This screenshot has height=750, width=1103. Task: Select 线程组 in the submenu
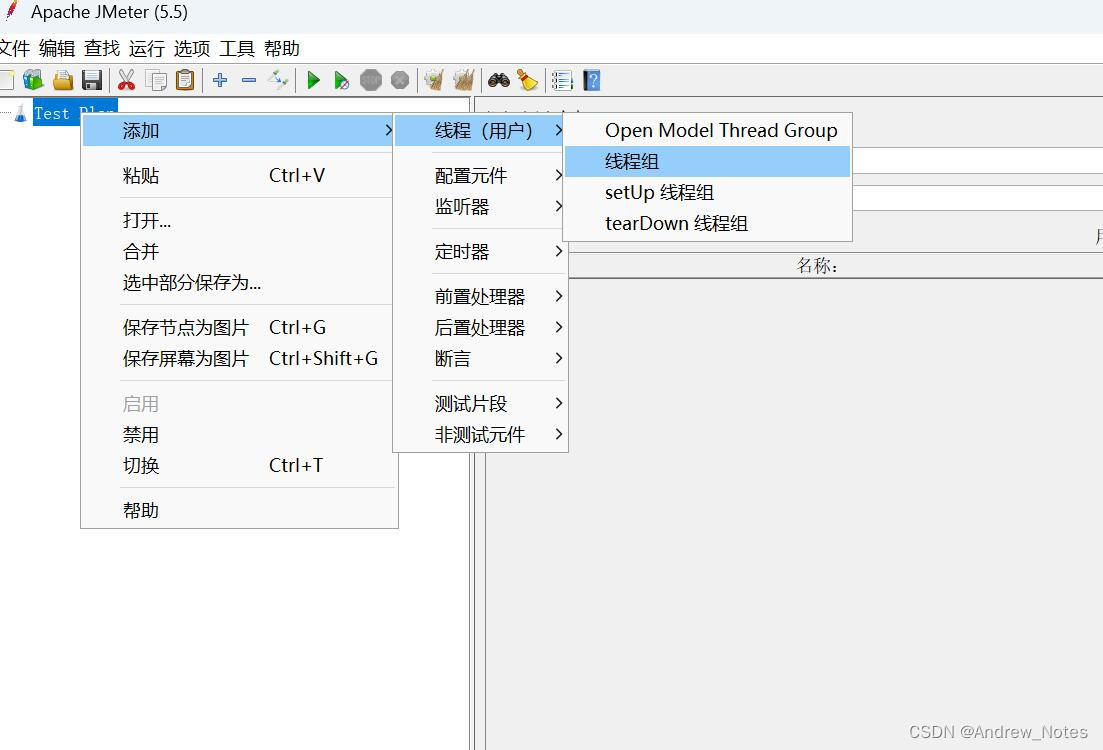[708, 162]
